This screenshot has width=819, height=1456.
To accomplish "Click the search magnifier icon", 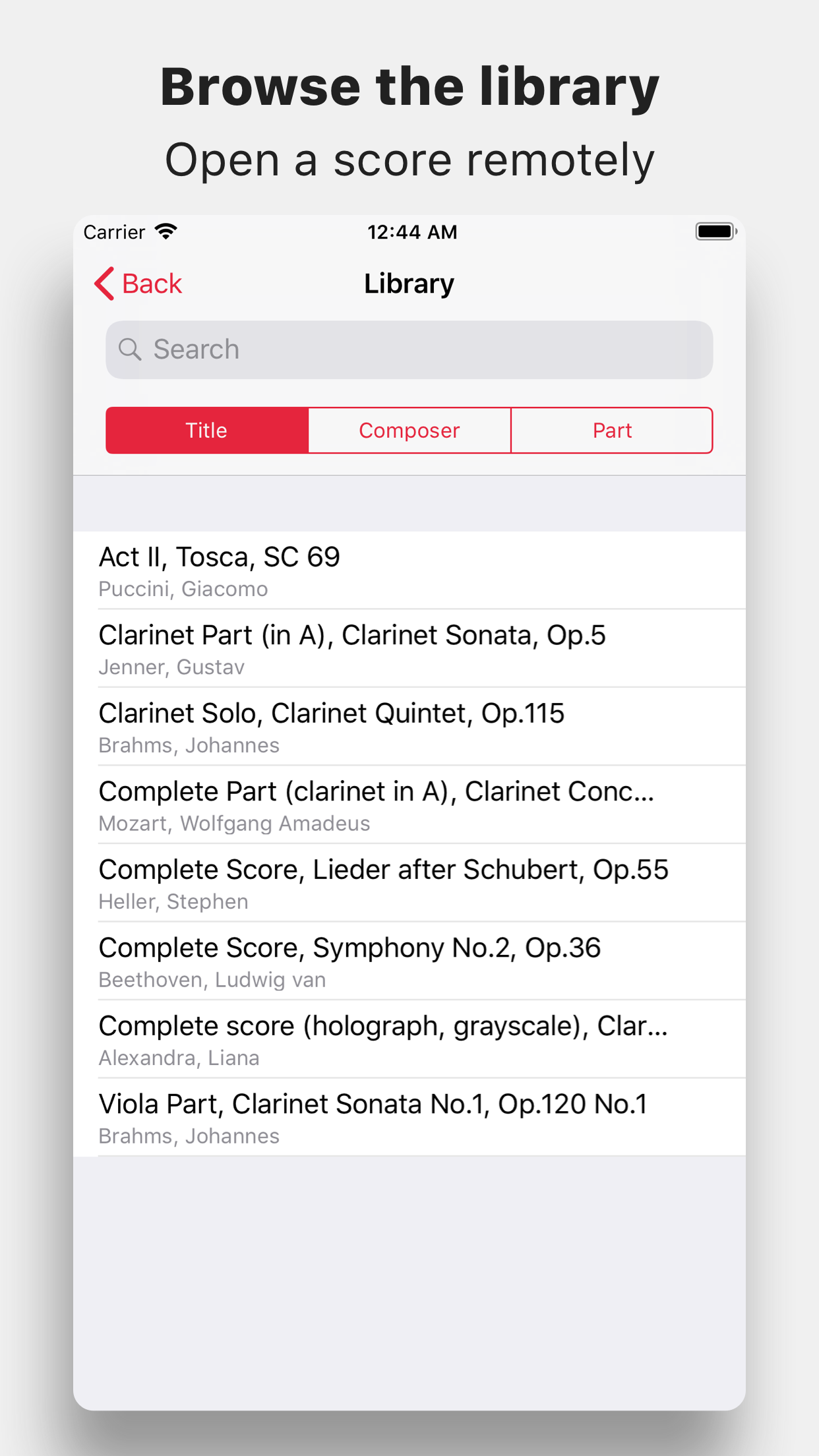I will click(130, 349).
